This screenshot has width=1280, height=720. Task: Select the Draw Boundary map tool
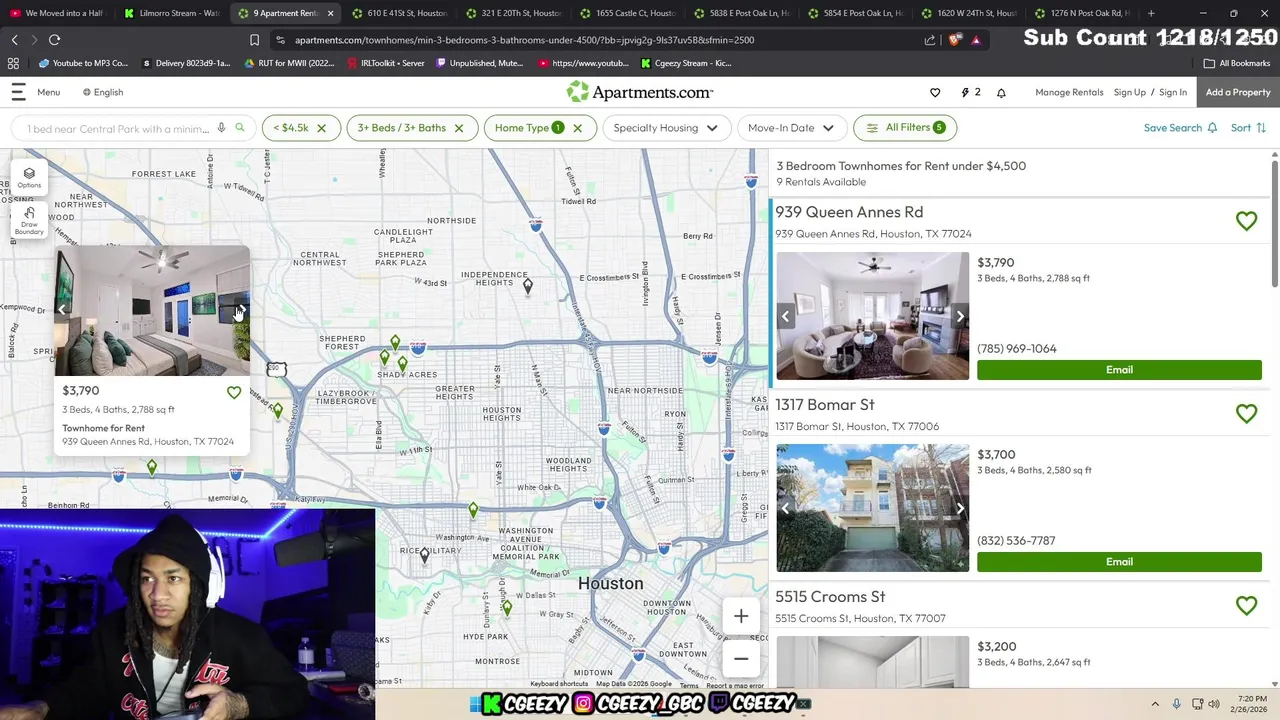[x=29, y=220]
